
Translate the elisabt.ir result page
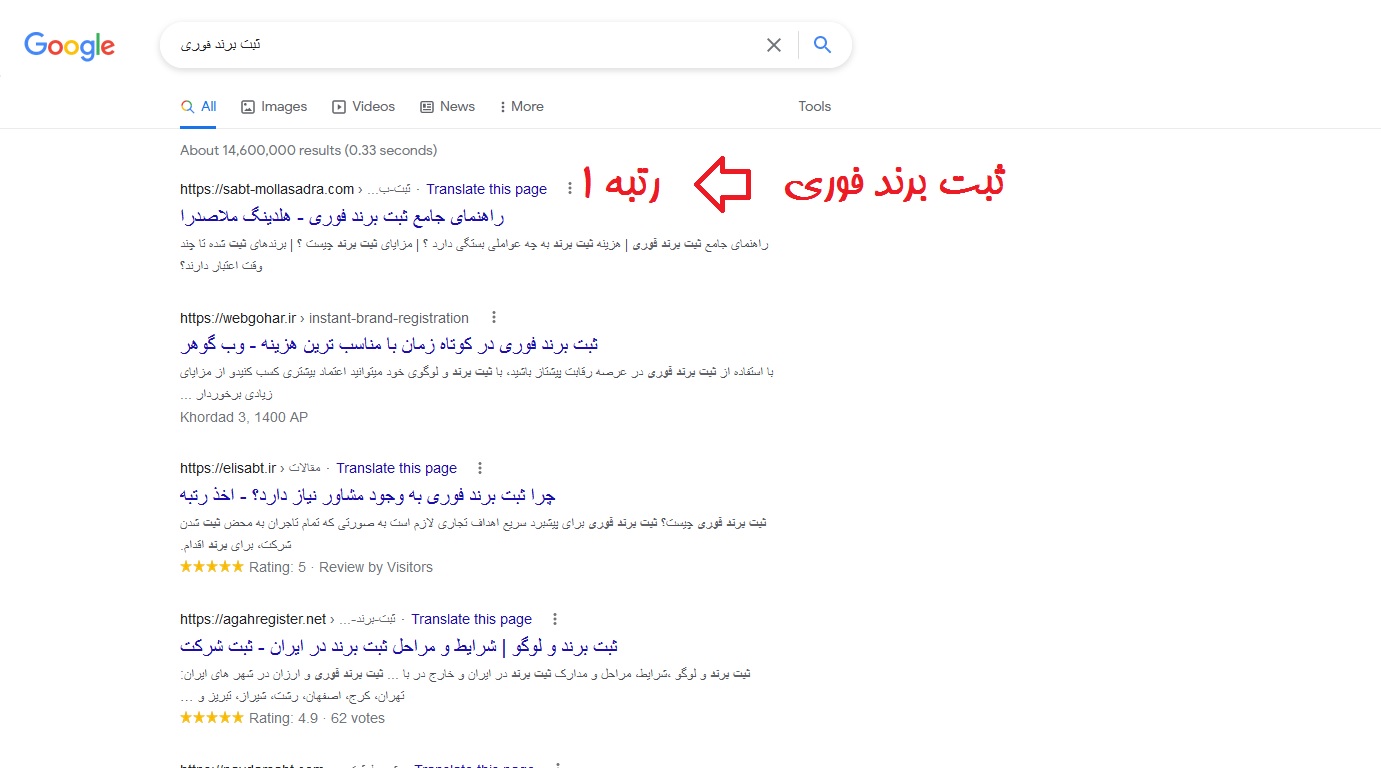coord(397,468)
